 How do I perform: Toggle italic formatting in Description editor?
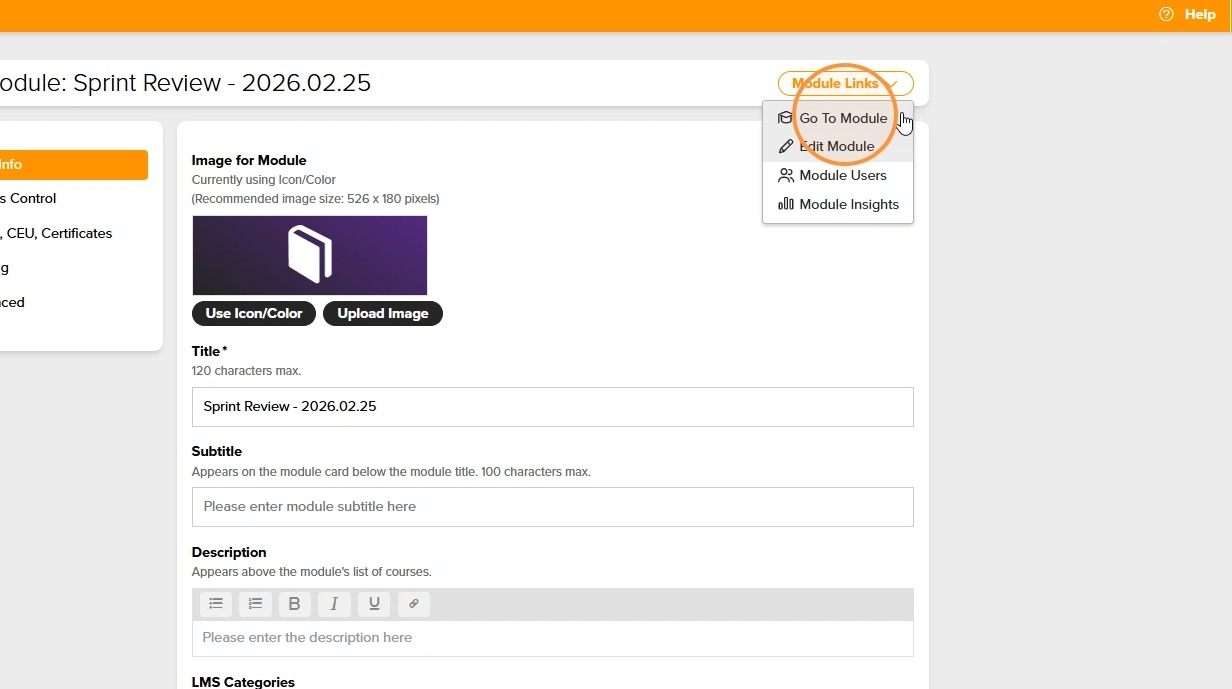click(x=334, y=604)
